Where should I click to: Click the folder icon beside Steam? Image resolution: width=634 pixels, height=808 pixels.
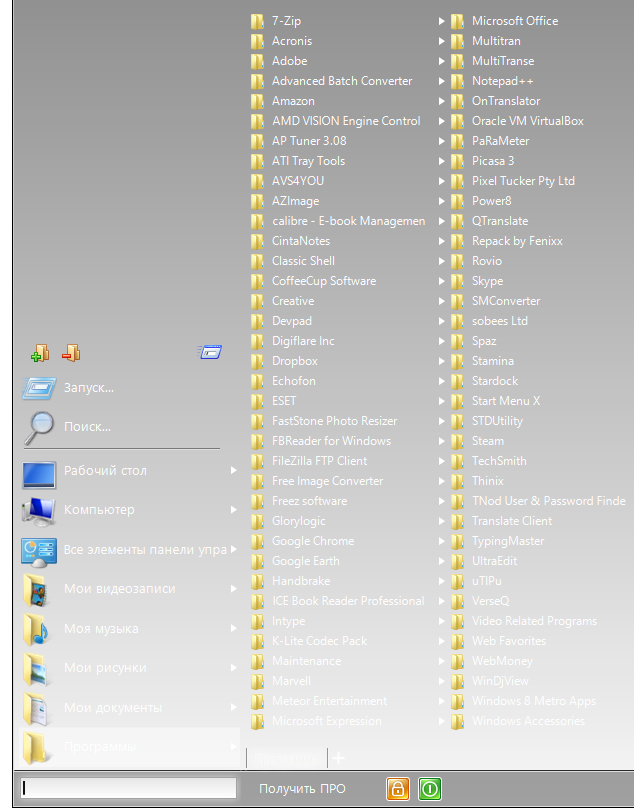(457, 441)
